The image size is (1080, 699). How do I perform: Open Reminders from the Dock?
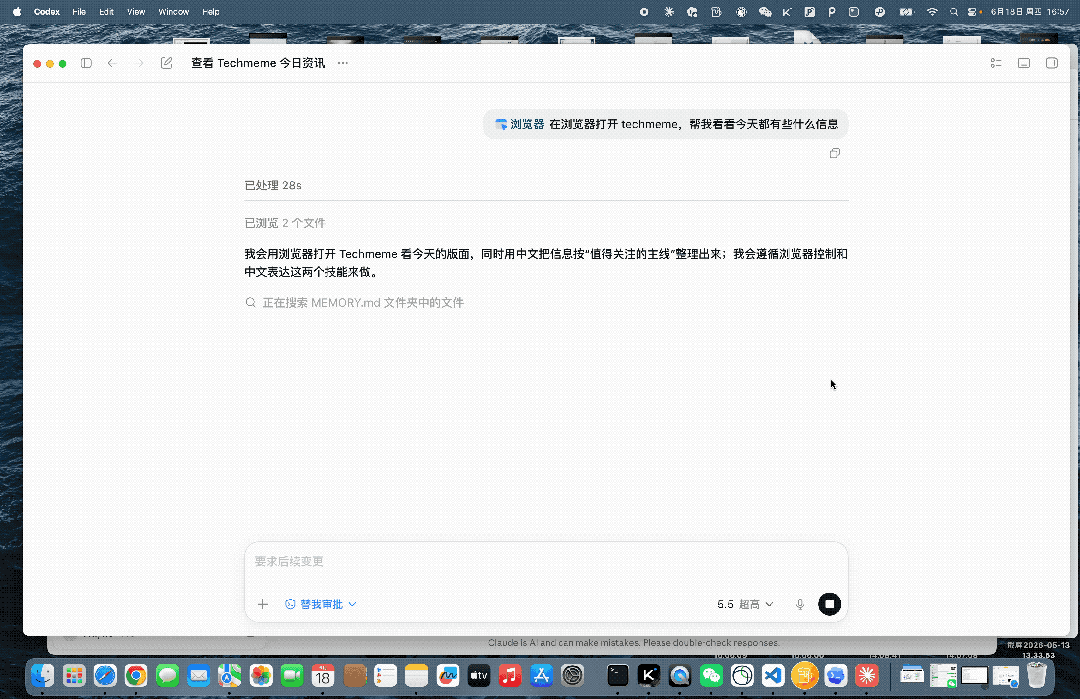point(385,676)
